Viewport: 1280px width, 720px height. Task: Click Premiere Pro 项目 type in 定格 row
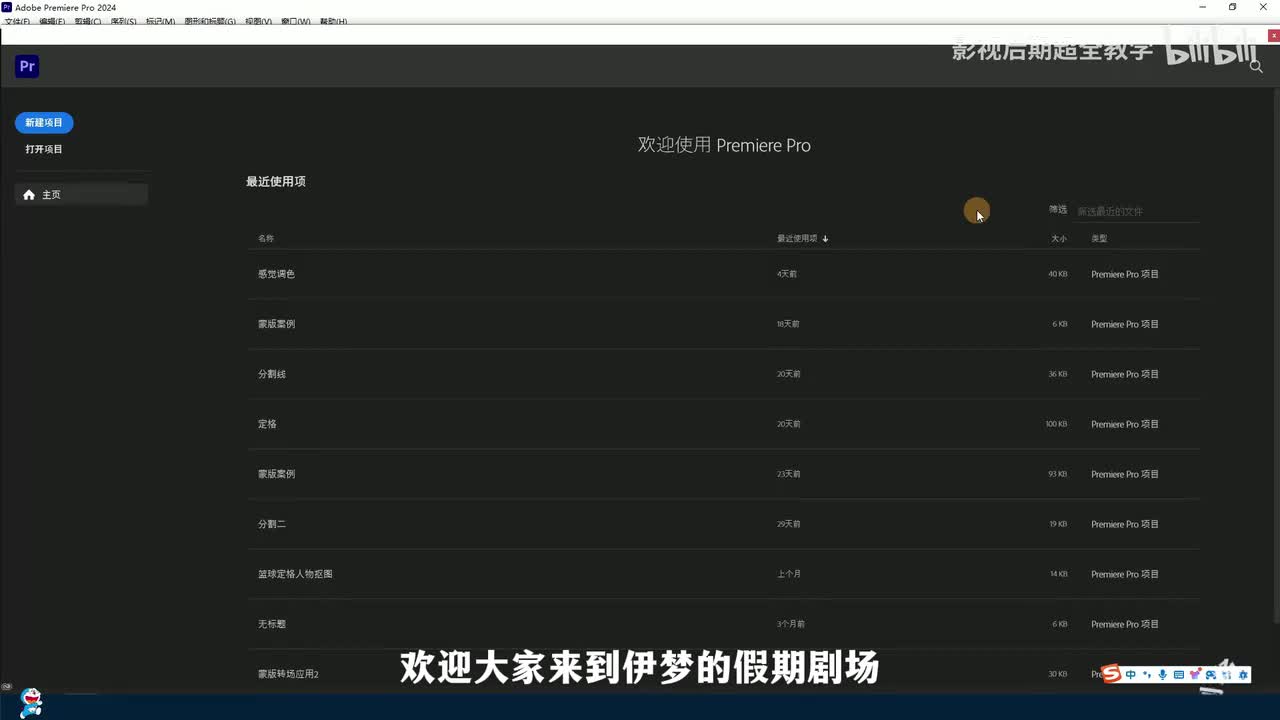pyautogui.click(x=1125, y=424)
